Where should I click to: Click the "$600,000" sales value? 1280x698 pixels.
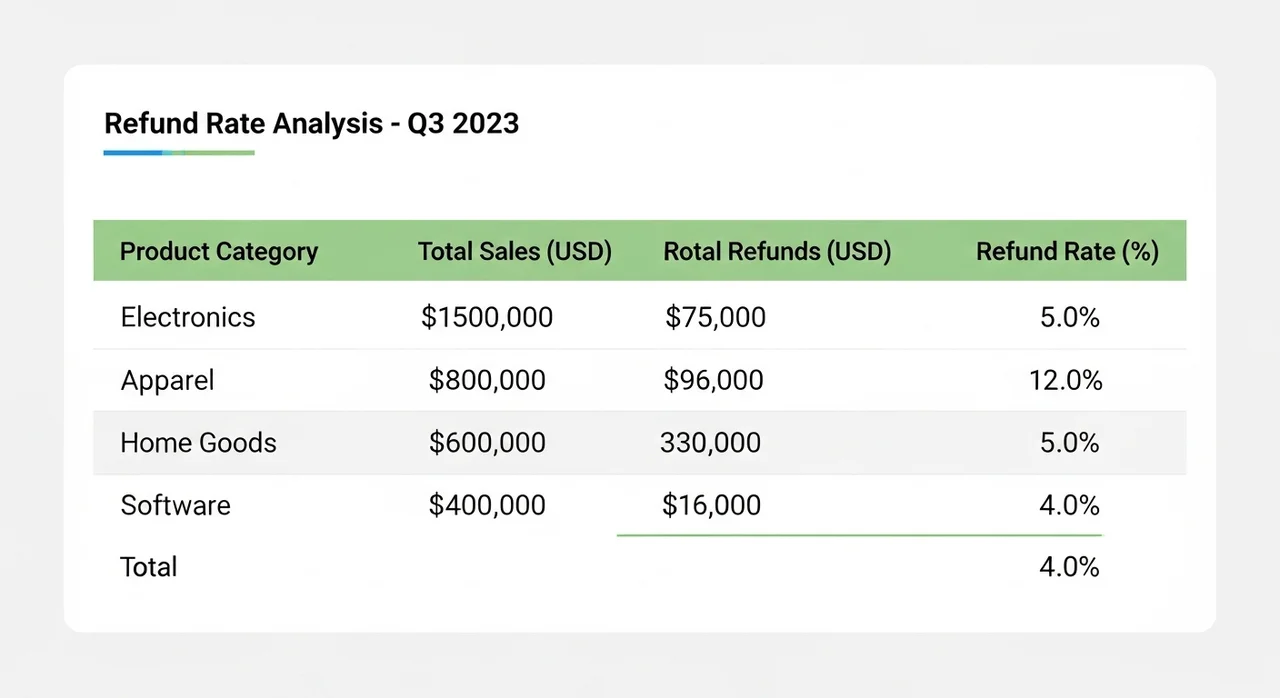coord(487,442)
